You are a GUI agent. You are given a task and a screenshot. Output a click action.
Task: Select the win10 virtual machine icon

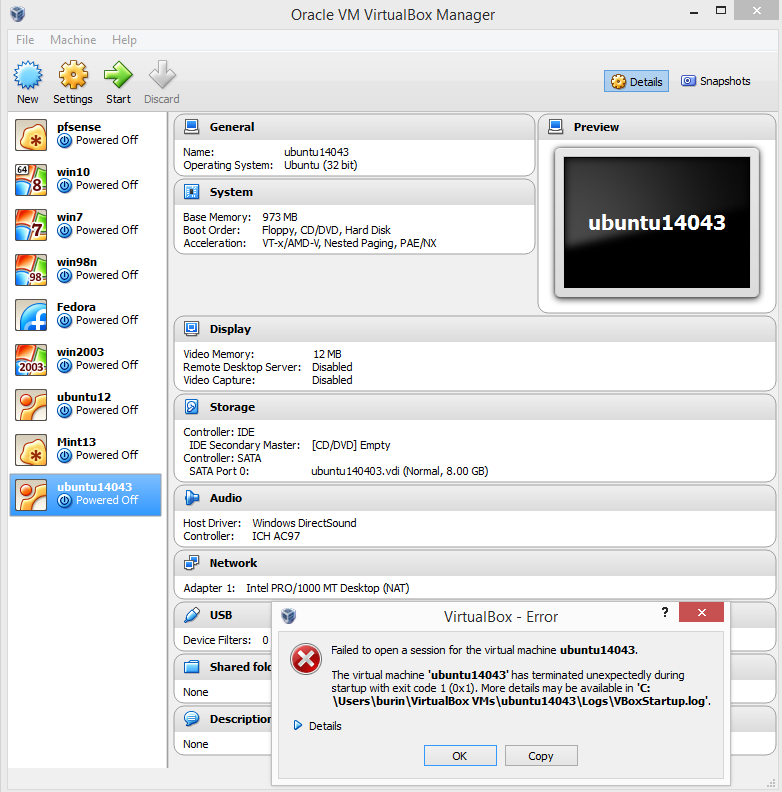tap(31, 180)
